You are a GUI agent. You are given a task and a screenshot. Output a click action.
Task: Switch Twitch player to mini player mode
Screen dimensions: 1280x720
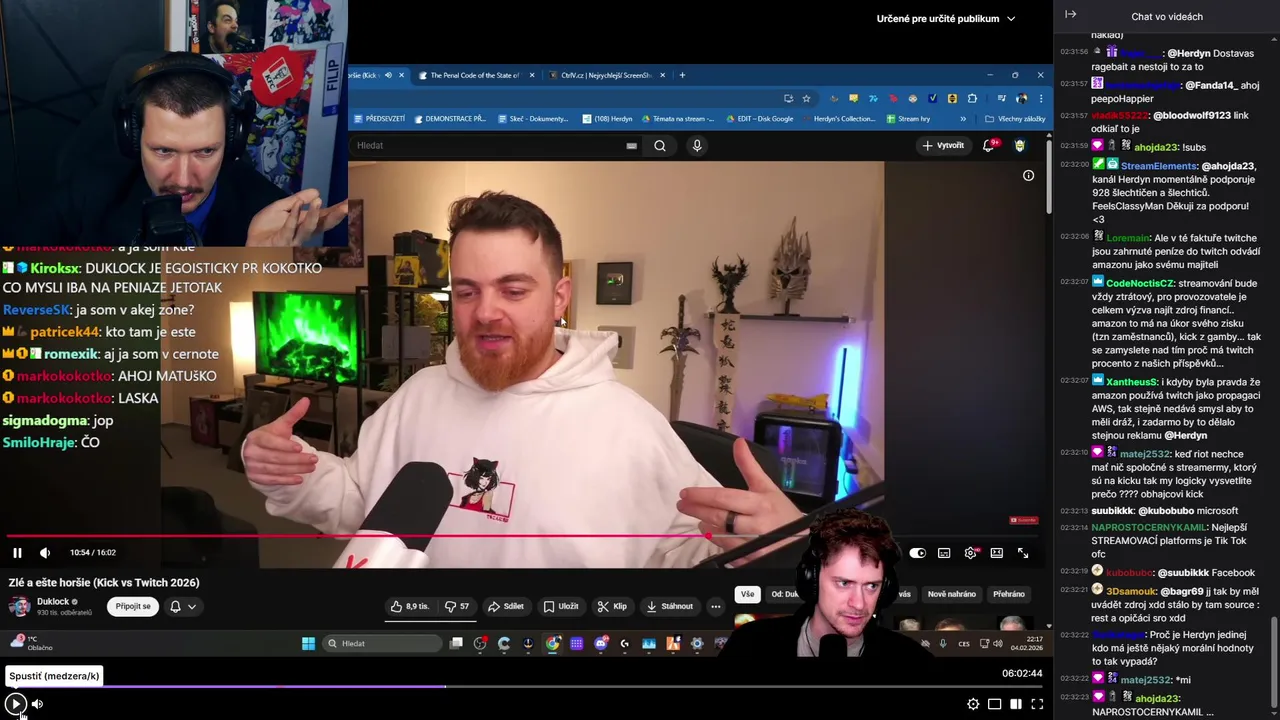click(x=994, y=704)
